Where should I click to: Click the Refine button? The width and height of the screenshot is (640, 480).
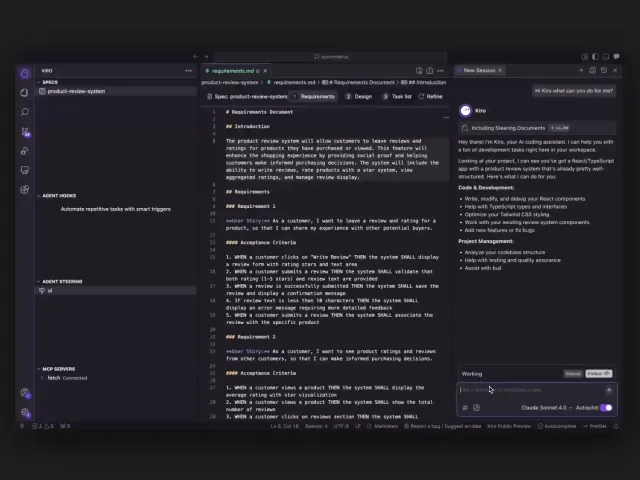tap(431, 97)
